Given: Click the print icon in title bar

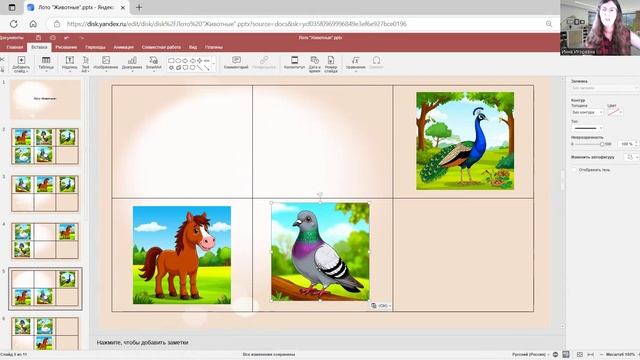Looking at the screenshot, I should [53, 38].
